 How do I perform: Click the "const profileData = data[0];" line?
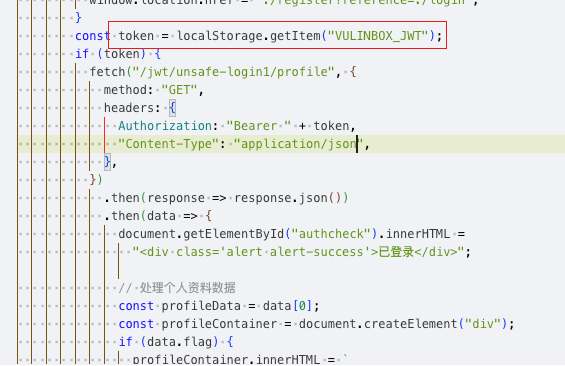[219, 306]
